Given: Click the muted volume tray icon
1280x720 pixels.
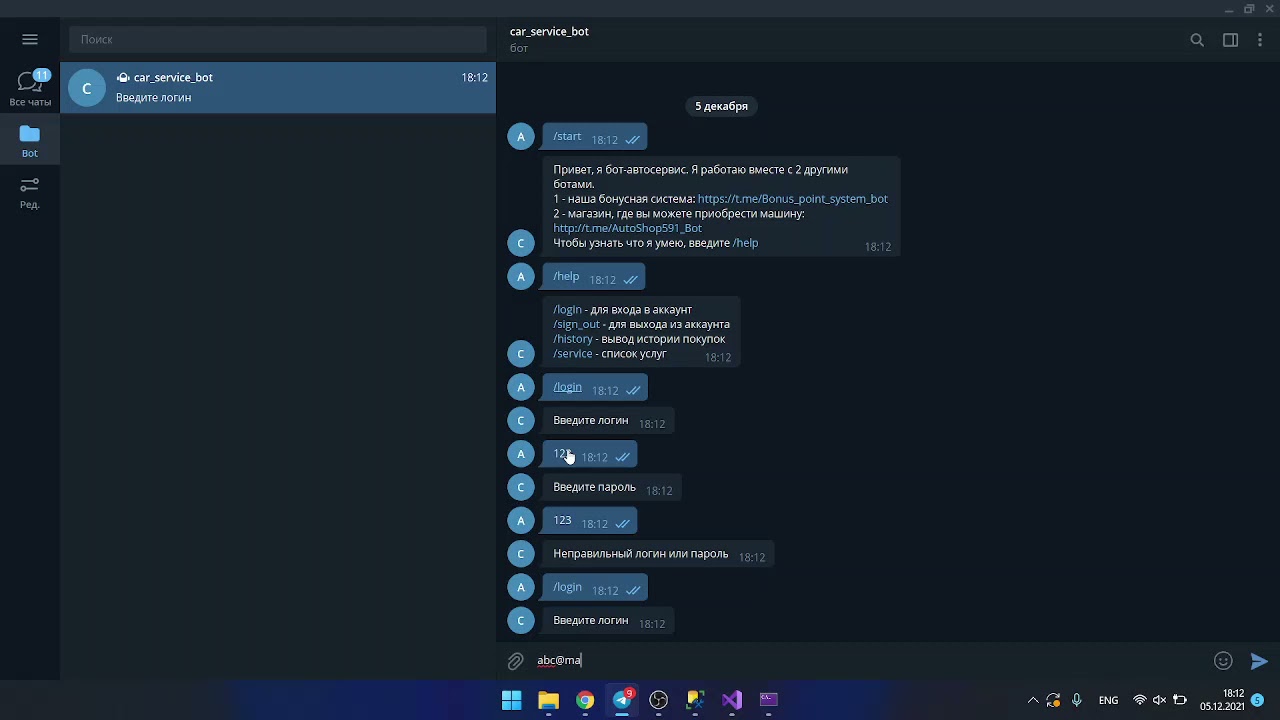Looking at the screenshot, I should pyautogui.click(x=1160, y=700).
